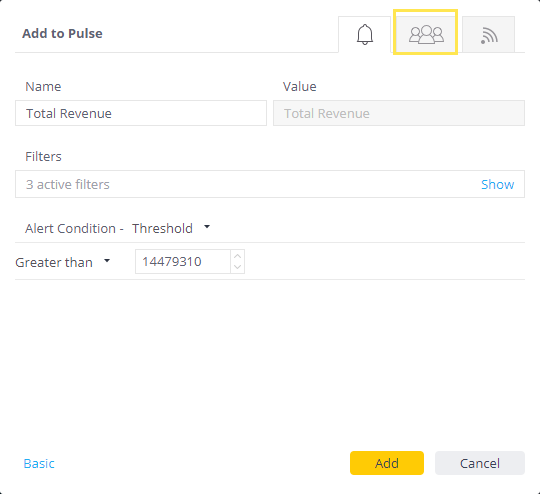This screenshot has width=540, height=494.
Task: Click the yellow Add button
Action: click(387, 463)
